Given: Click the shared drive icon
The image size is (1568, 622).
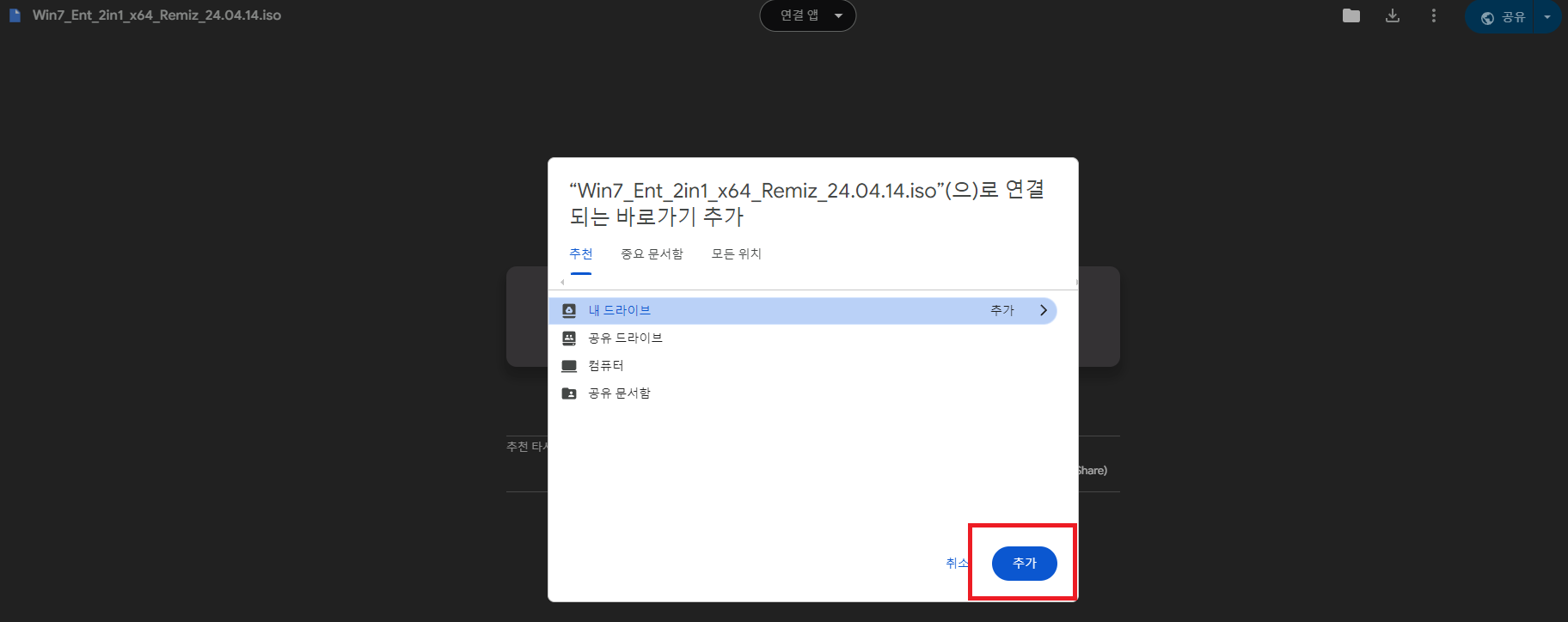Looking at the screenshot, I should 569,338.
